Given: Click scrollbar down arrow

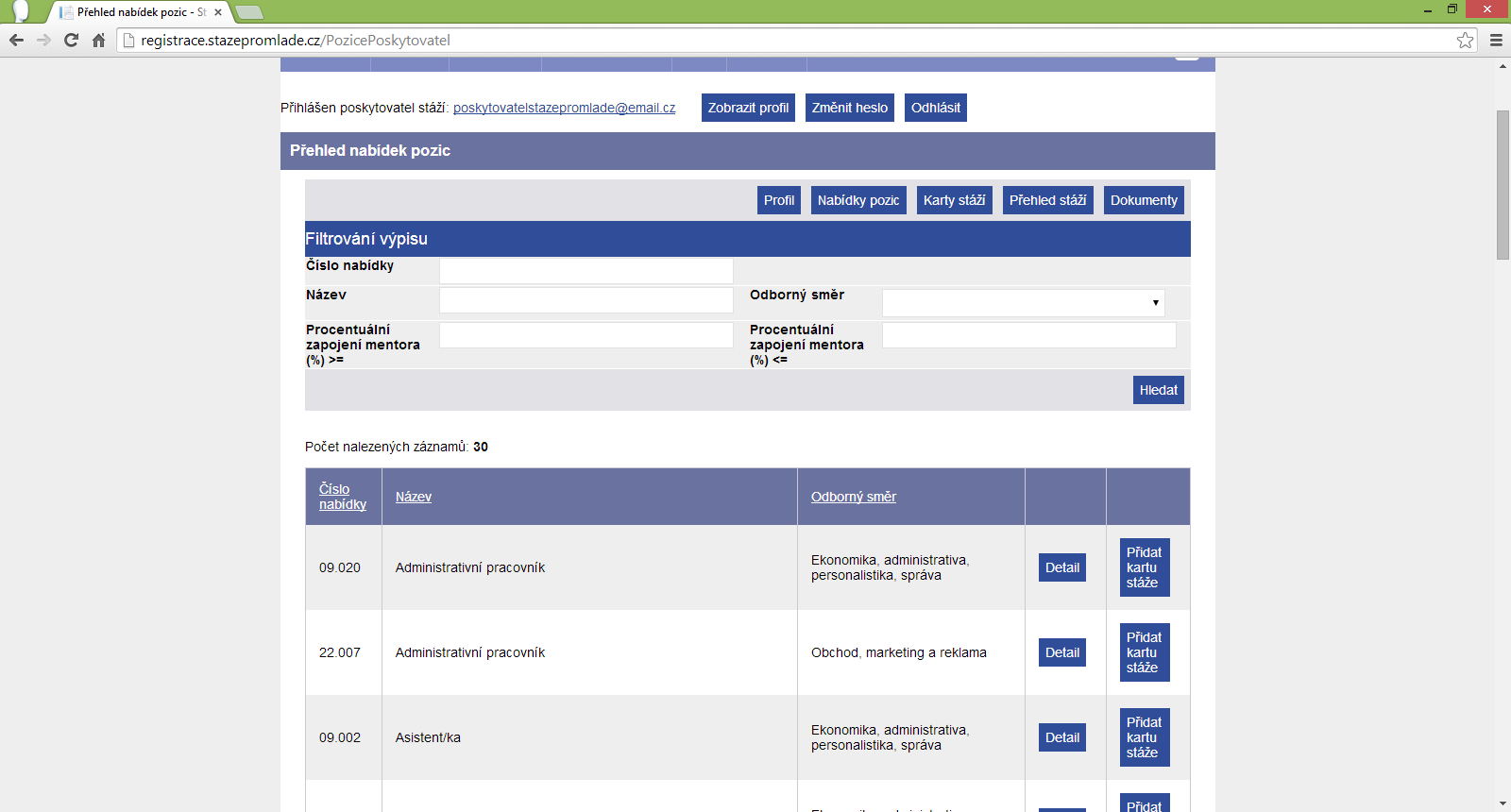Looking at the screenshot, I should coord(1503,804).
